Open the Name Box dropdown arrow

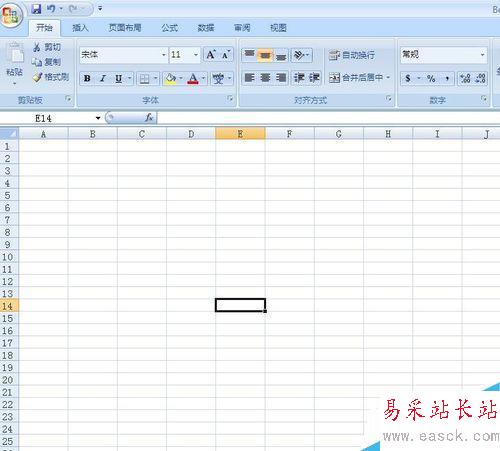click(98, 118)
